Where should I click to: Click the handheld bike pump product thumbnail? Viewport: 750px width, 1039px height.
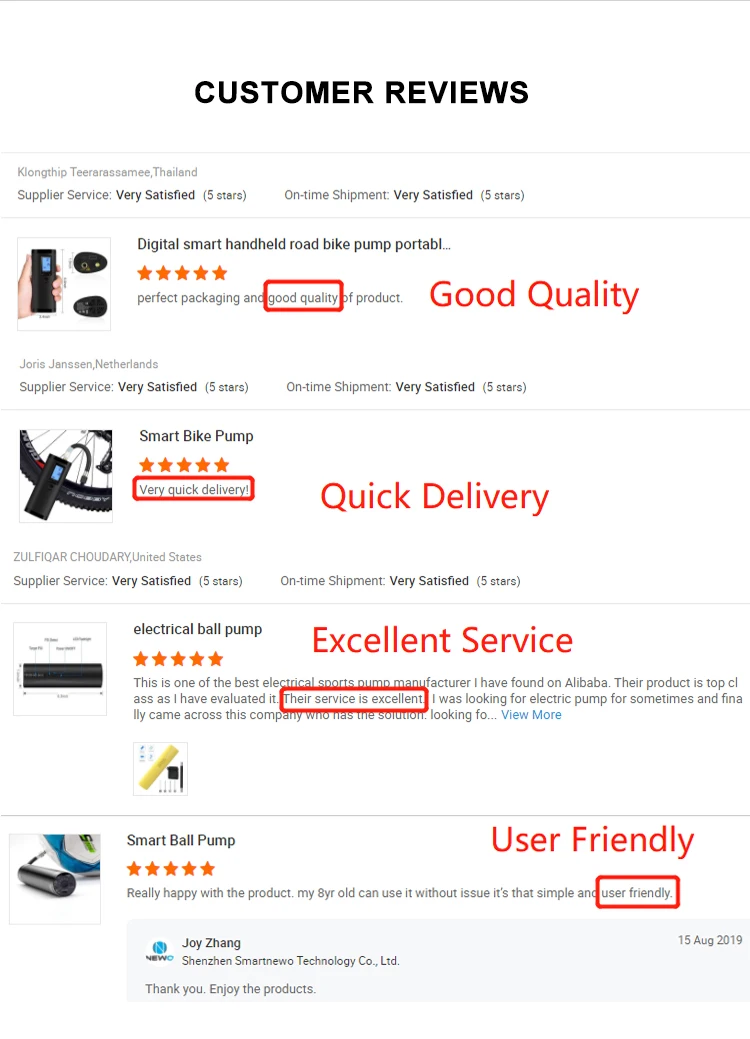tap(64, 284)
